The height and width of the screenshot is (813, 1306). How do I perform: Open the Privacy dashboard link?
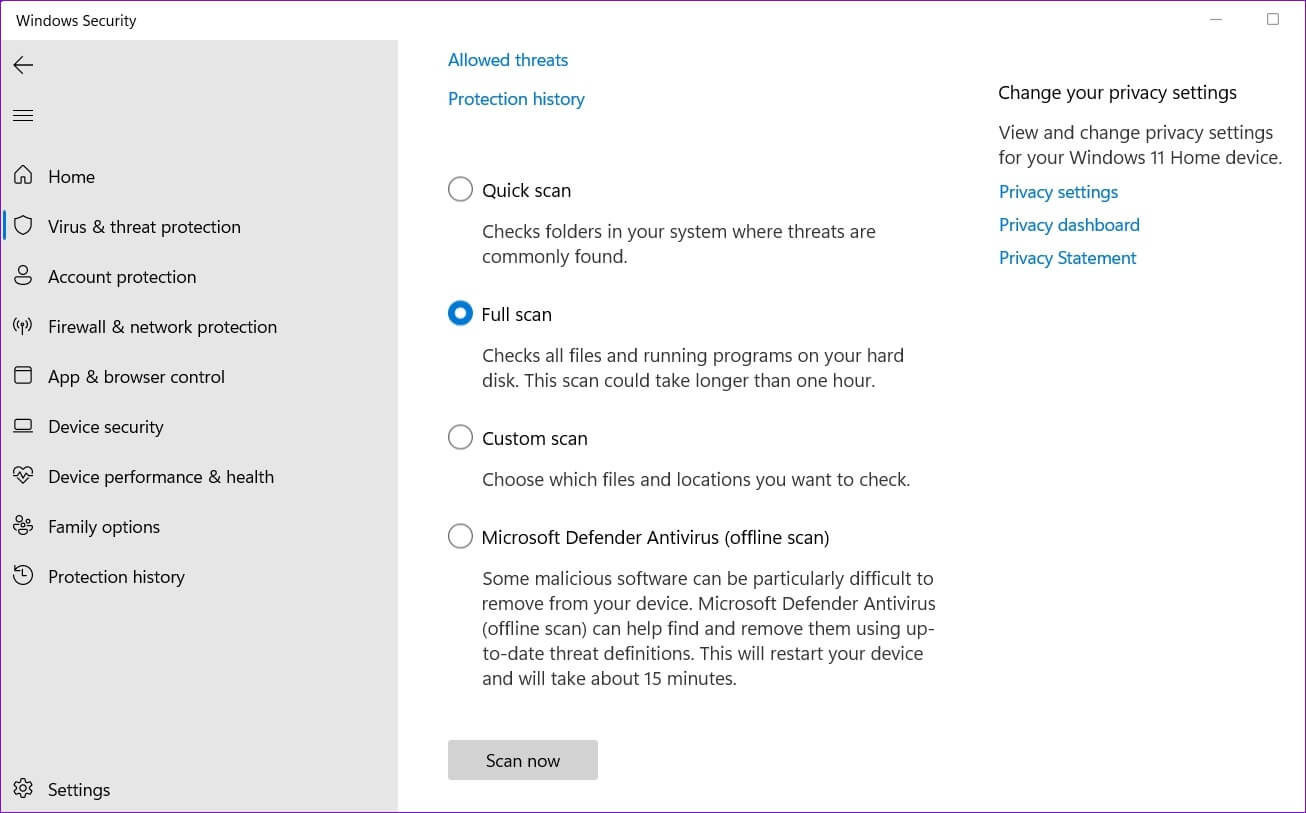[x=1069, y=225]
